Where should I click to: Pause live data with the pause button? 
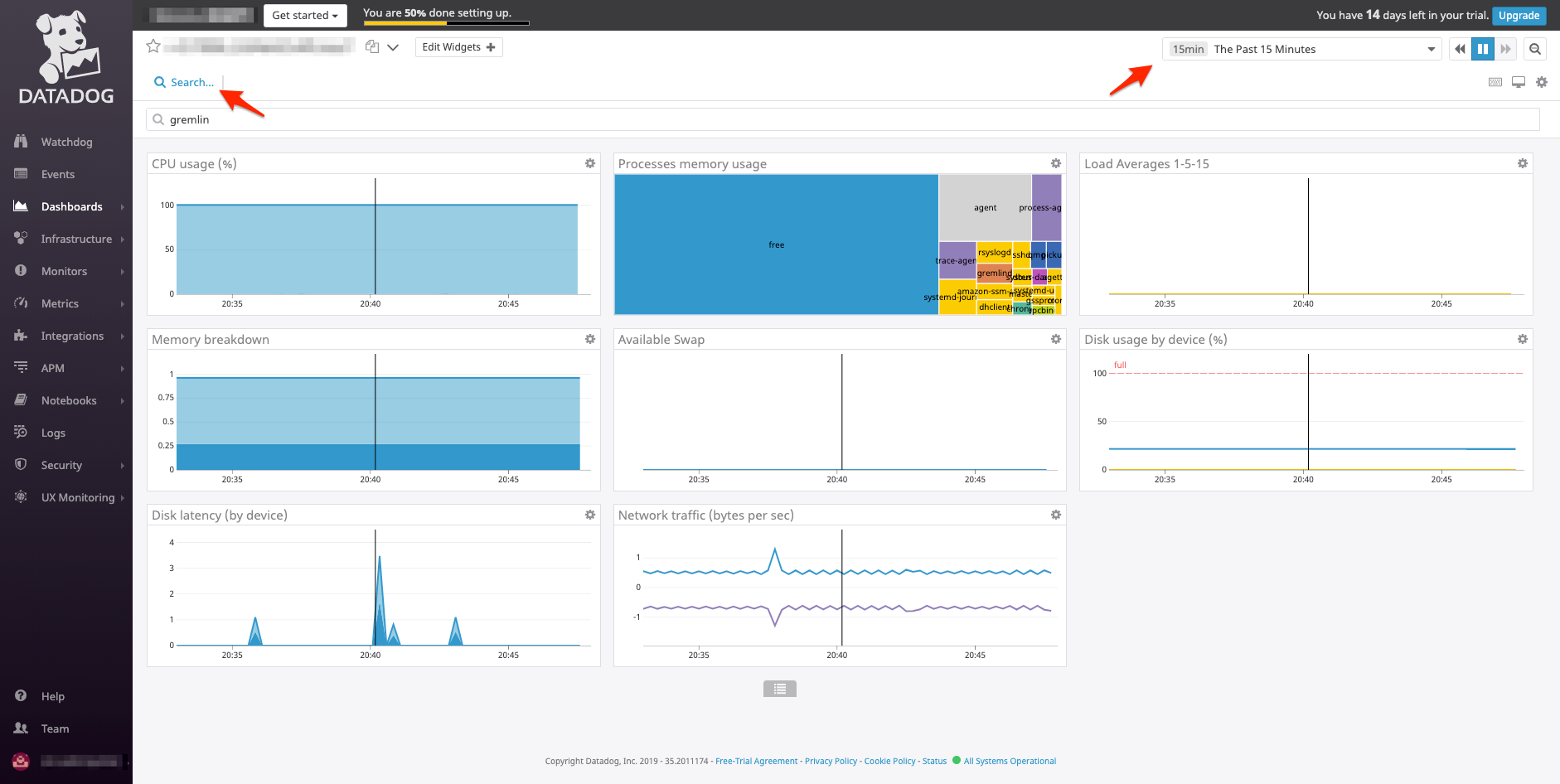click(1482, 48)
